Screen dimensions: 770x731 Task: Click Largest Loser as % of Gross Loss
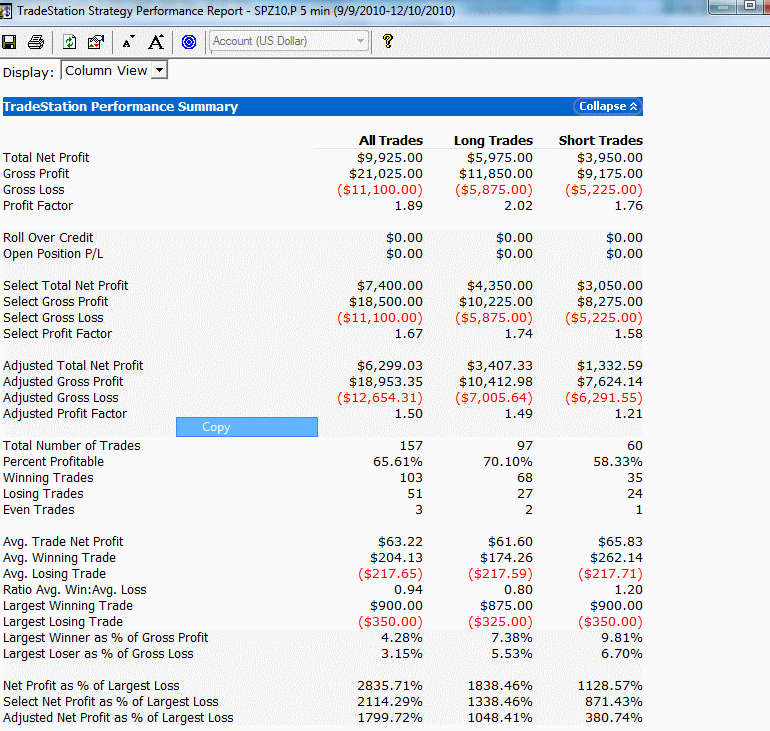pyautogui.click(x=98, y=654)
